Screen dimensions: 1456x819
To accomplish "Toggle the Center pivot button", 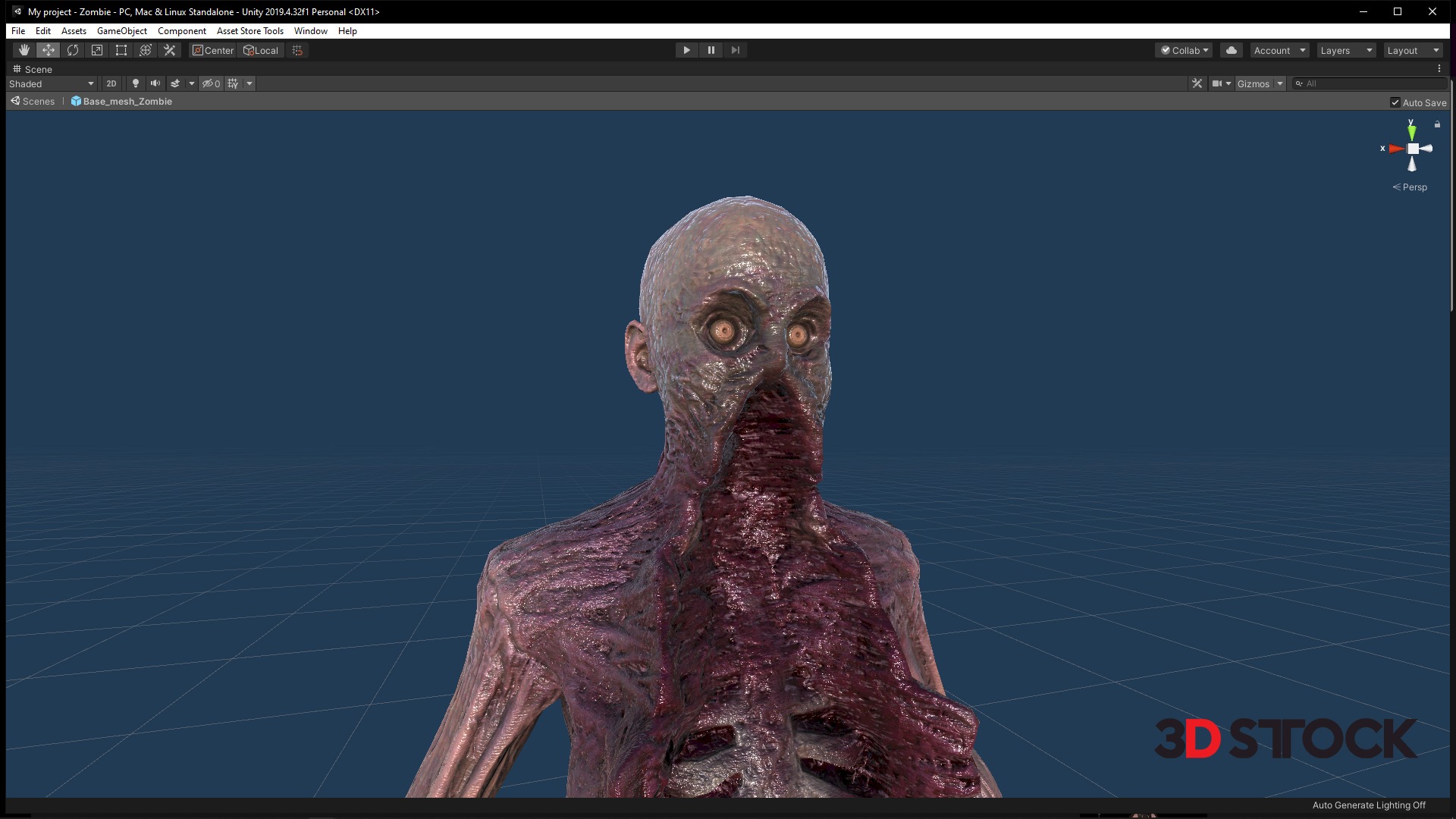I will (x=213, y=50).
